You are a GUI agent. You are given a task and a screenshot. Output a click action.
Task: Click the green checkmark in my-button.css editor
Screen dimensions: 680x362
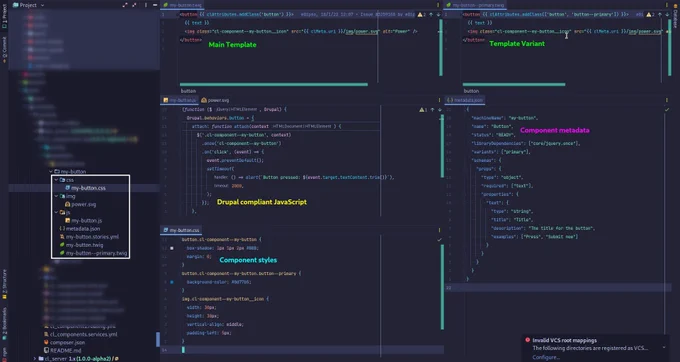tap(439, 239)
